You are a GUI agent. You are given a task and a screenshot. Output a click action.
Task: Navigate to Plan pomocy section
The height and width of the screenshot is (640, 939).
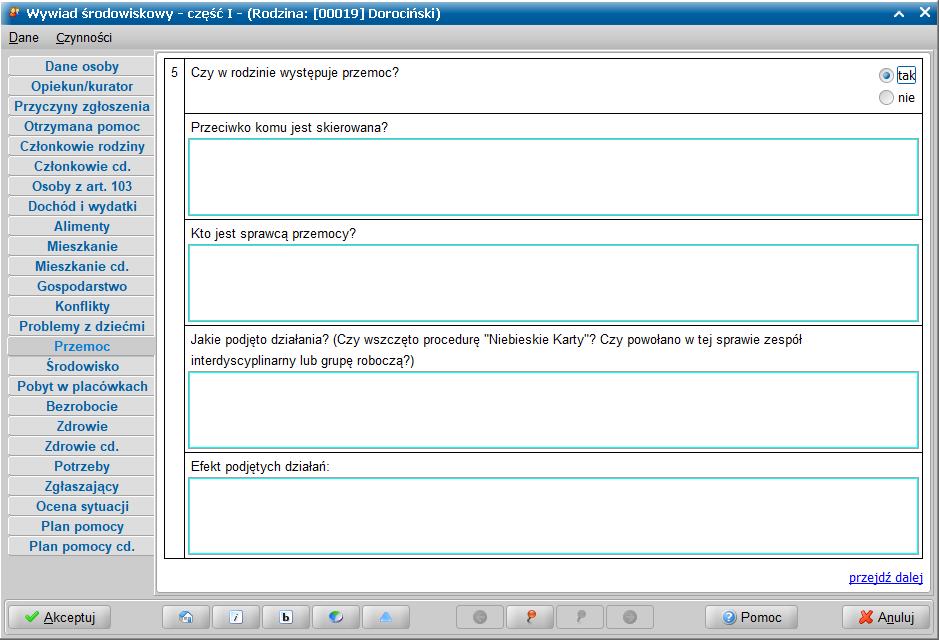click(82, 526)
